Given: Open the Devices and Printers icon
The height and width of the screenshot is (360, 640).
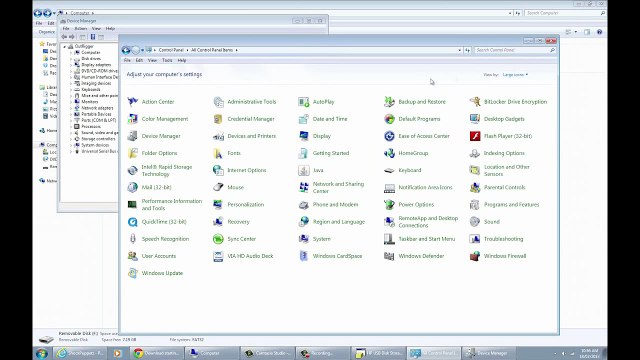Looking at the screenshot, I should [x=218, y=136].
